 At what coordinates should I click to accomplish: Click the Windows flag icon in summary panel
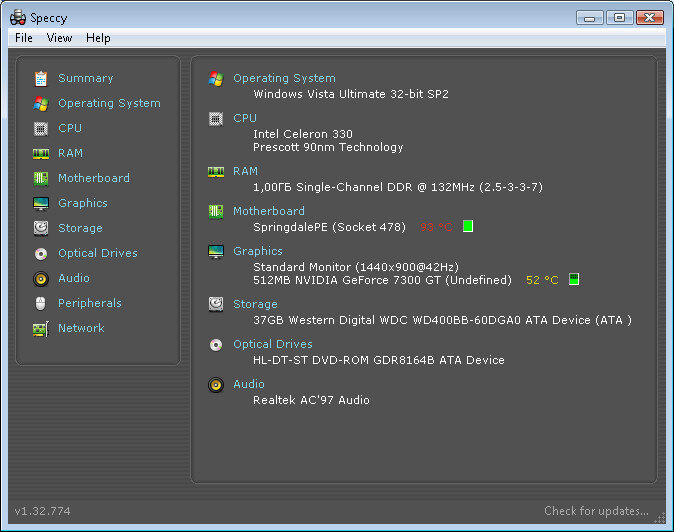tap(216, 79)
